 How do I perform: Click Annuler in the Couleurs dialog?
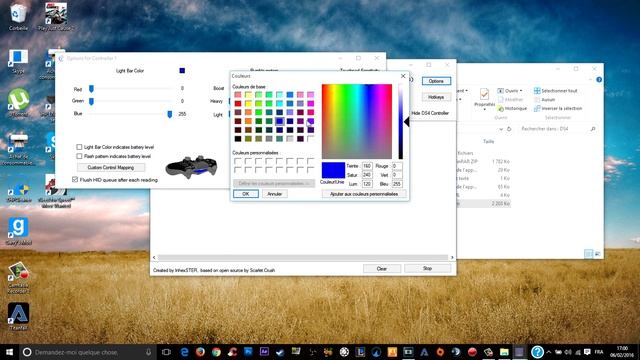tap(275, 194)
